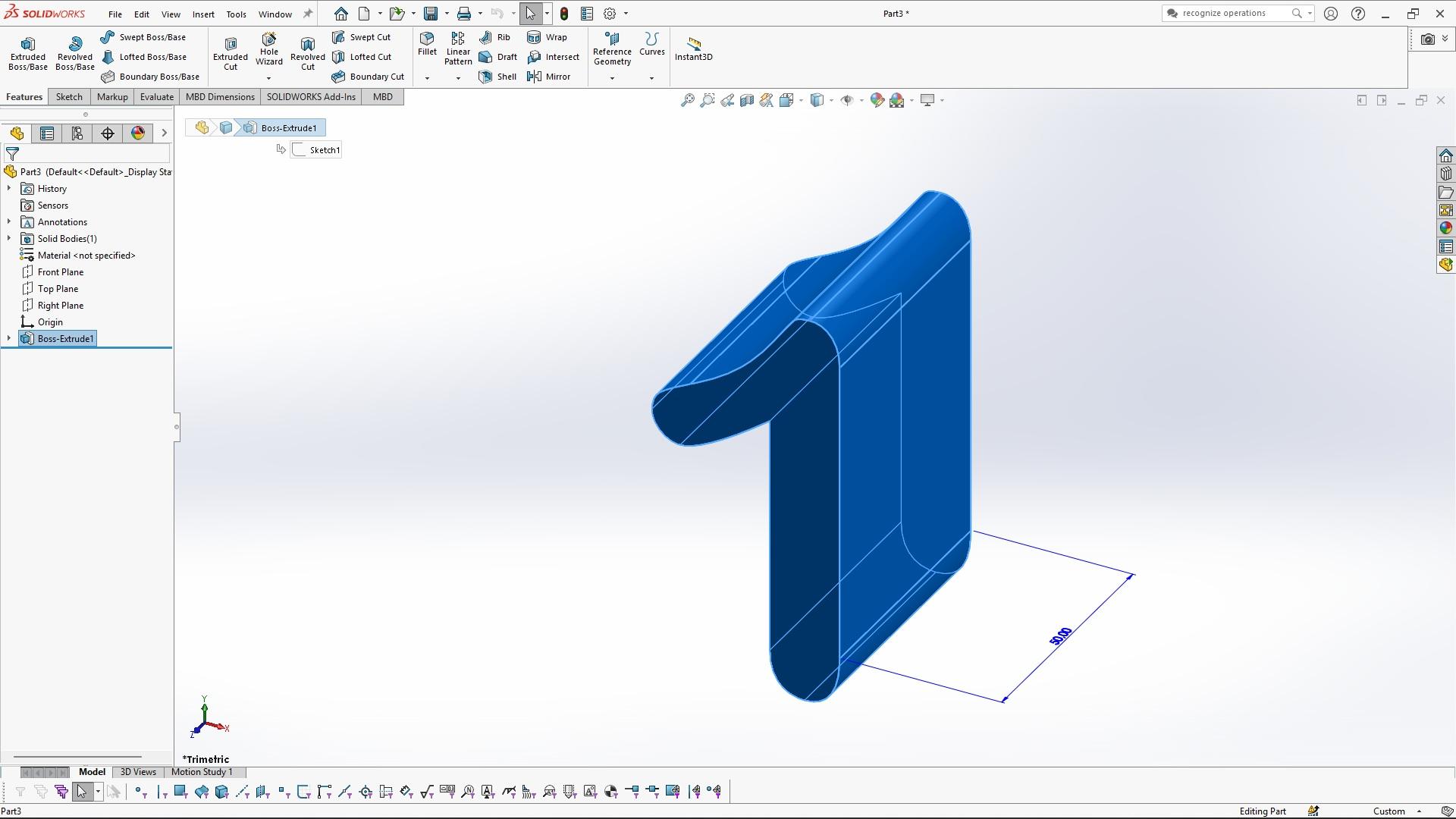Select Front Plane in the tree

(52, 272)
